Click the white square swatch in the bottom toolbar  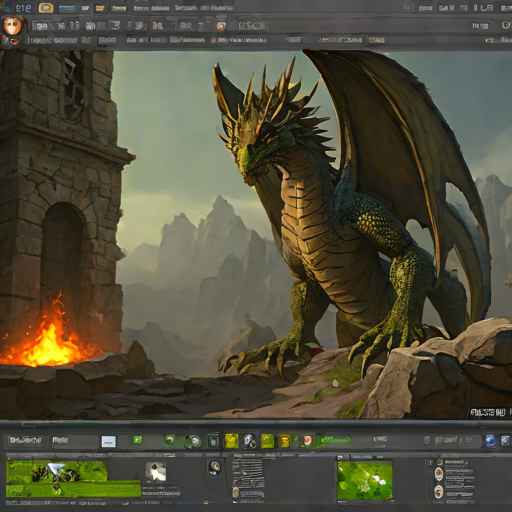point(109,441)
